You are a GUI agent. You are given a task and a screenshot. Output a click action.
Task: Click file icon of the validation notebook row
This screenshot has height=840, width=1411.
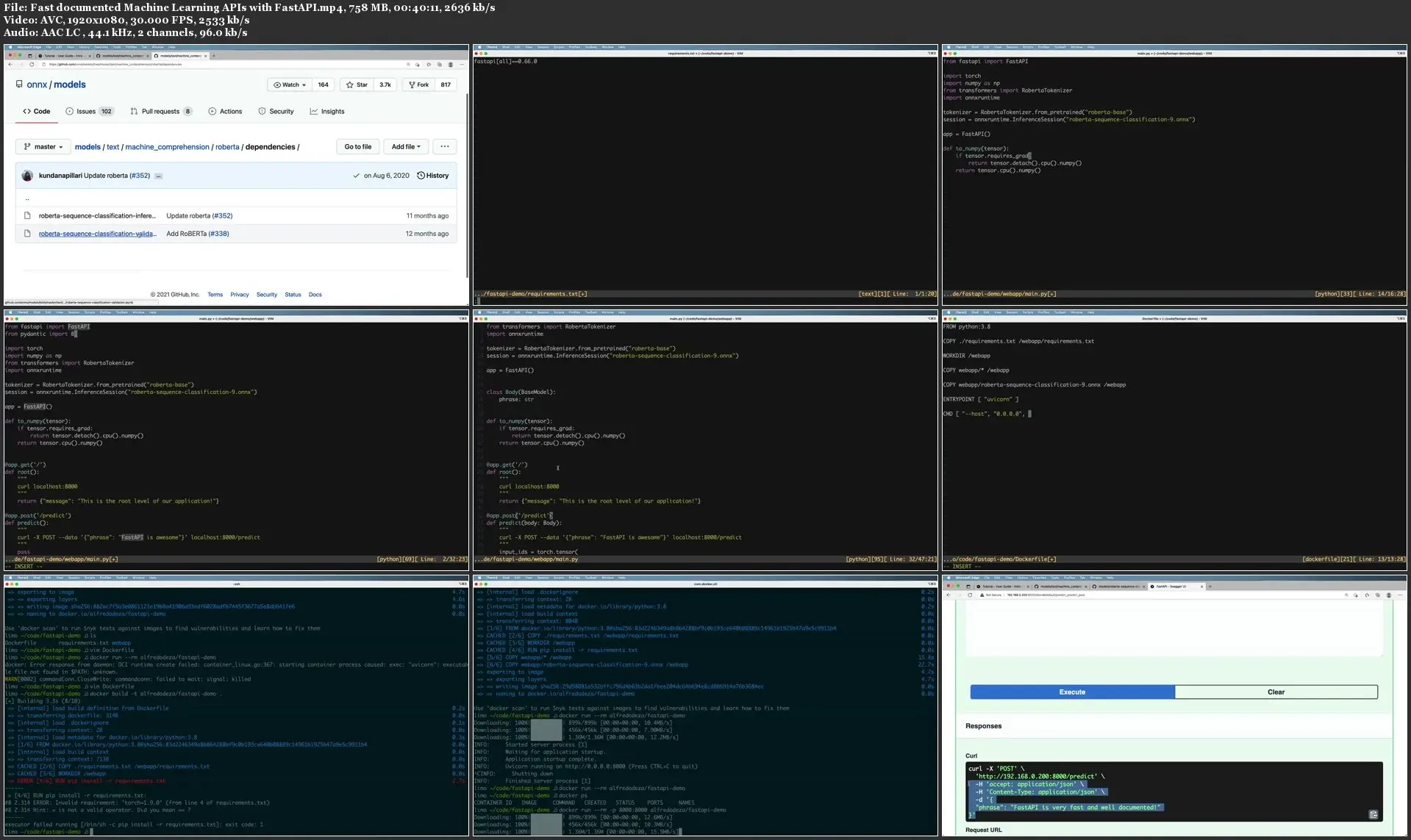(x=27, y=234)
